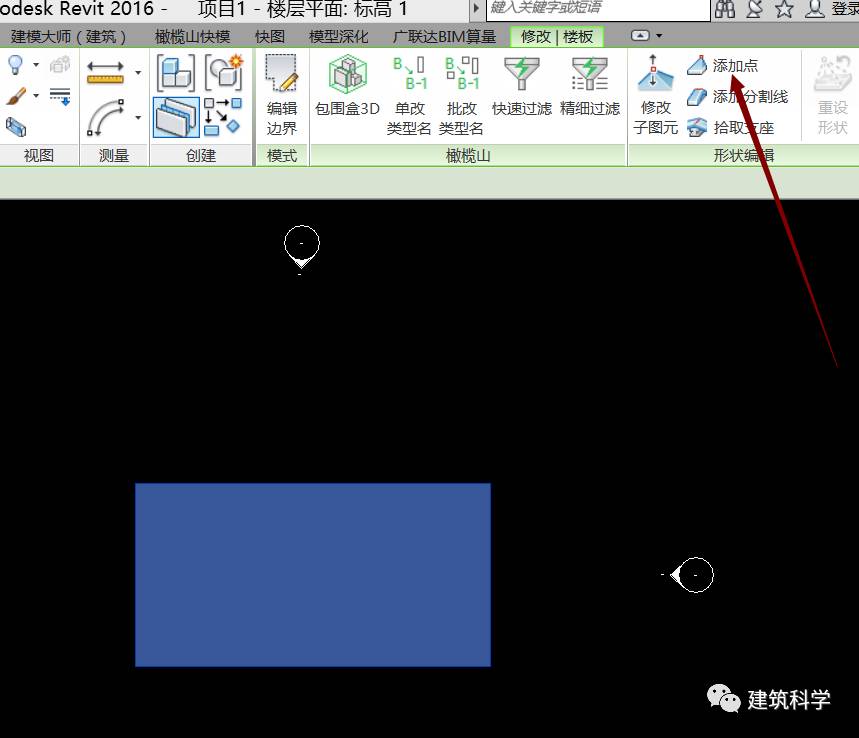
Task: Click the 登录 sign-in user icon
Action: [x=815, y=9]
